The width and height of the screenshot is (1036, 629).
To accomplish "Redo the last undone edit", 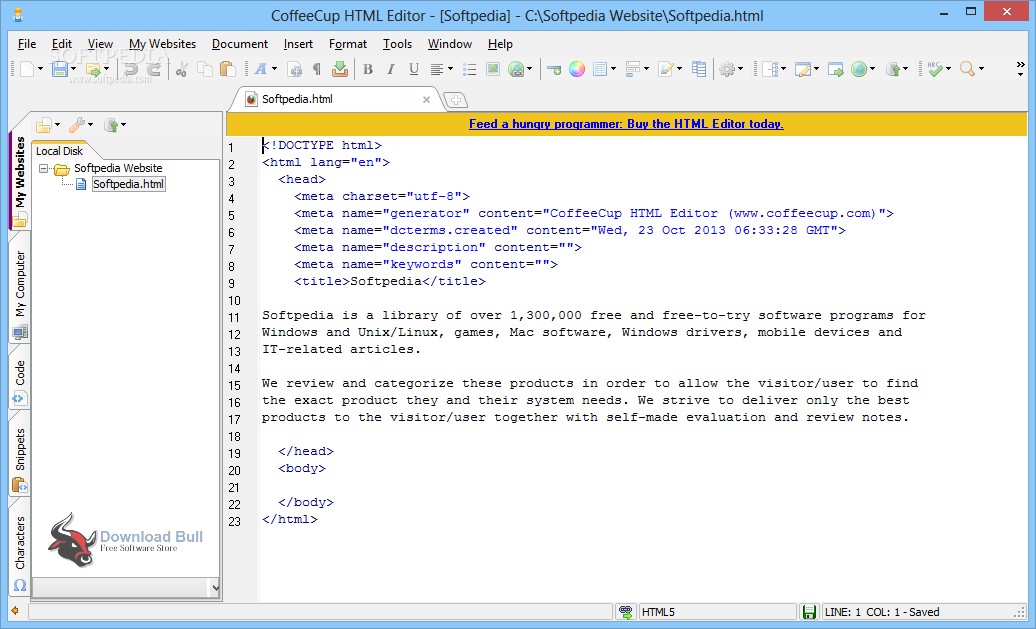I will [154, 69].
